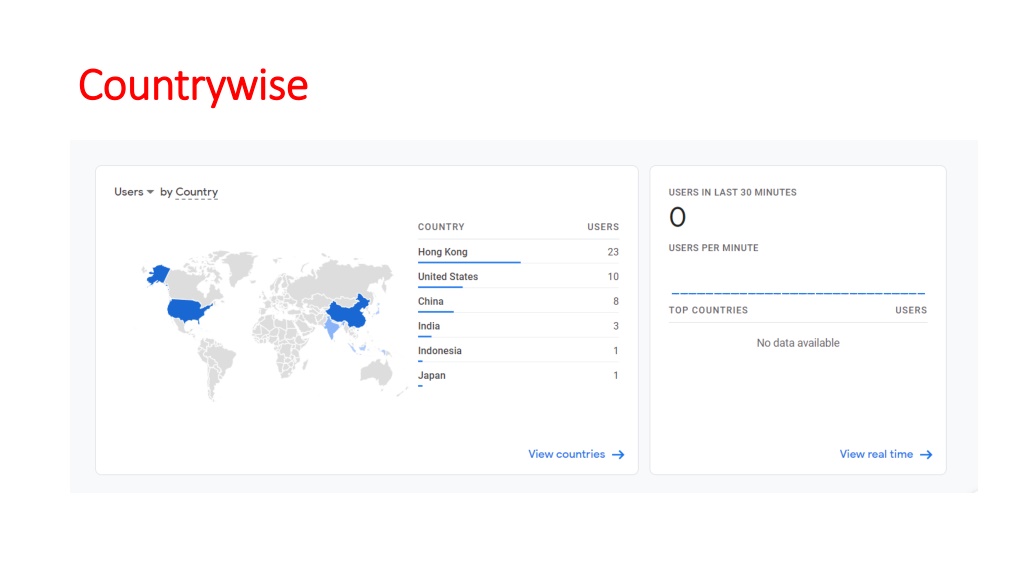Viewport: 1024px width, 576px height.
Task: Click Alaska on the world map
Action: coord(157,274)
